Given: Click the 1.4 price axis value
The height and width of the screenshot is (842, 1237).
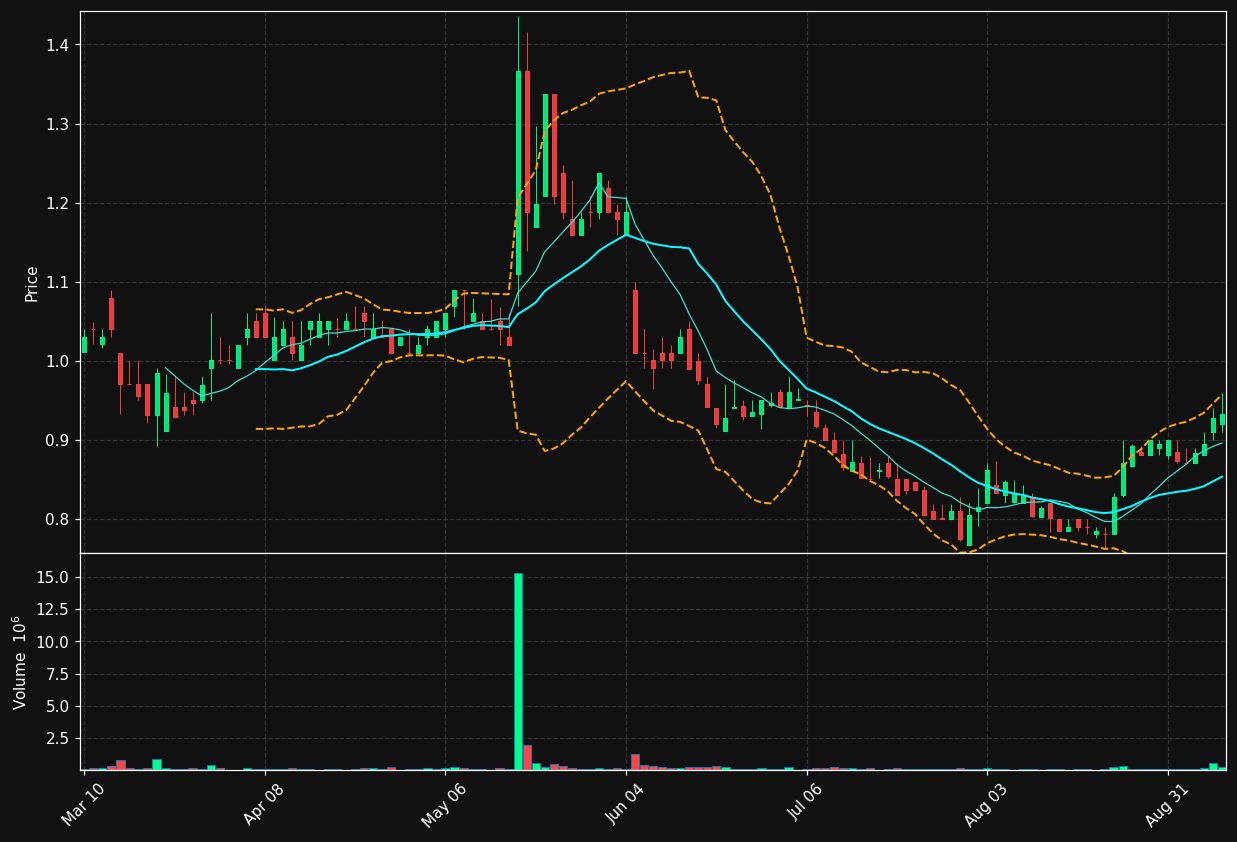Looking at the screenshot, I should click(x=57, y=45).
